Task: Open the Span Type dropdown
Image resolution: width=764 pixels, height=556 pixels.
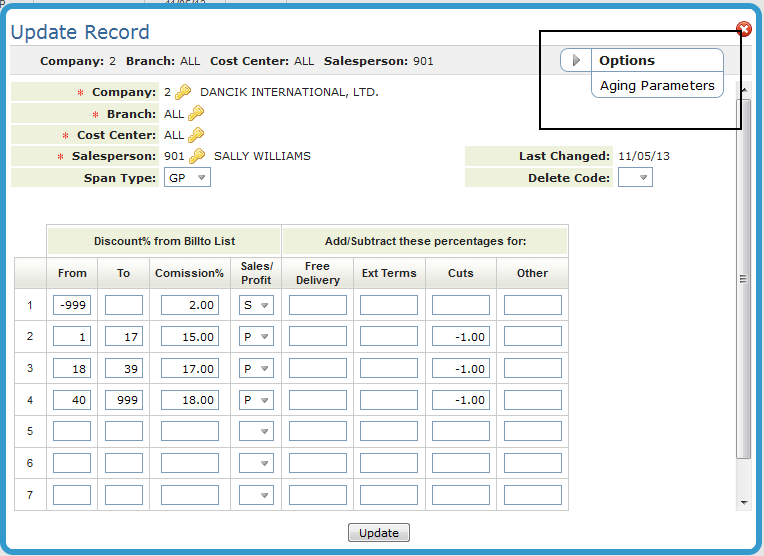Action: [187, 178]
